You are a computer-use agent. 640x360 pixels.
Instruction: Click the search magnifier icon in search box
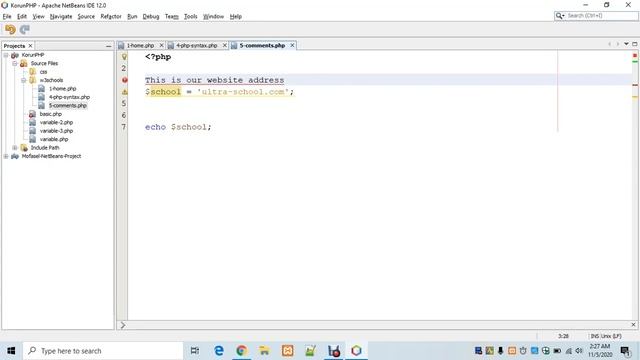pos(559,16)
